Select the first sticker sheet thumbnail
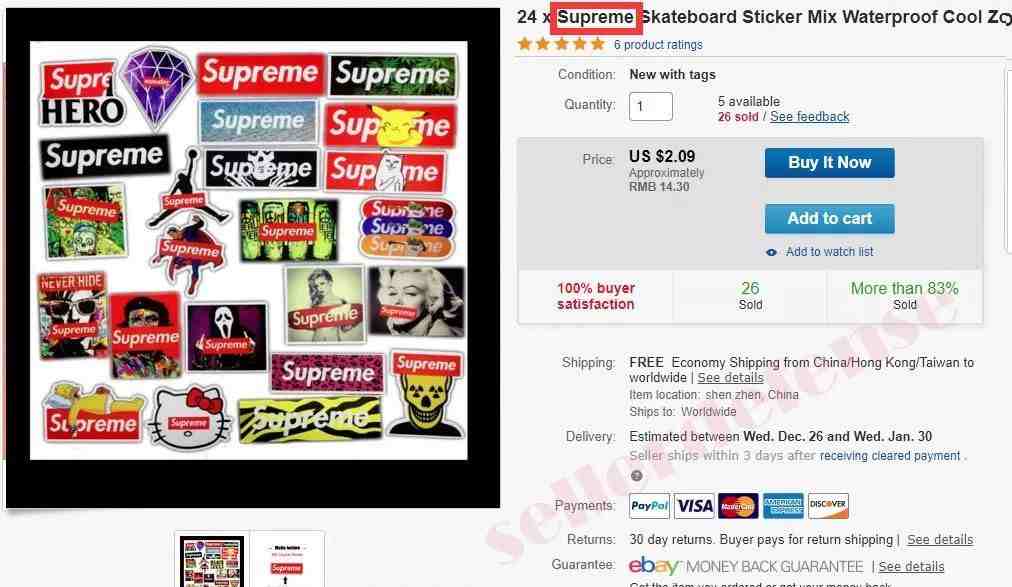Viewport: 1012px width, 587px height. [212, 561]
